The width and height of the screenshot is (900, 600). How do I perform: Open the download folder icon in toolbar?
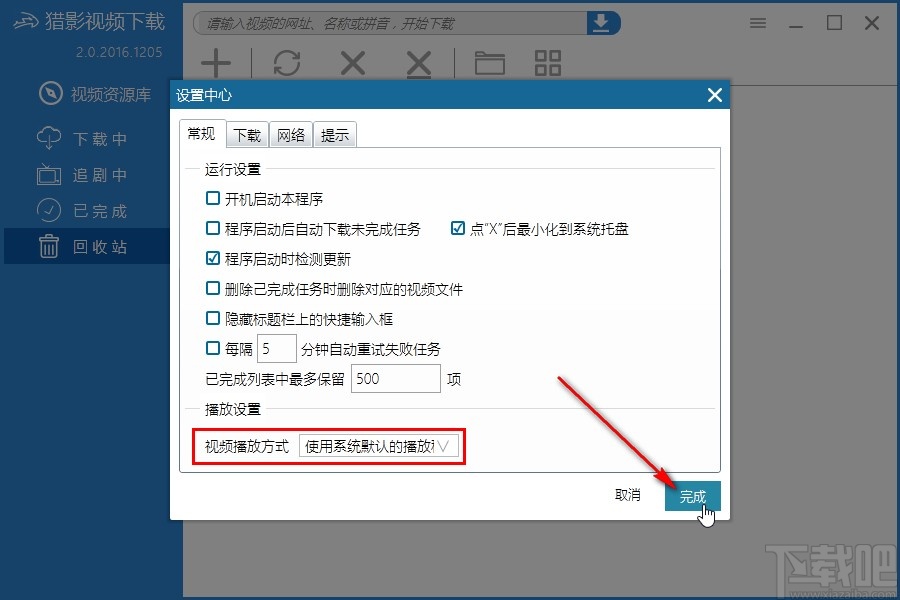490,63
